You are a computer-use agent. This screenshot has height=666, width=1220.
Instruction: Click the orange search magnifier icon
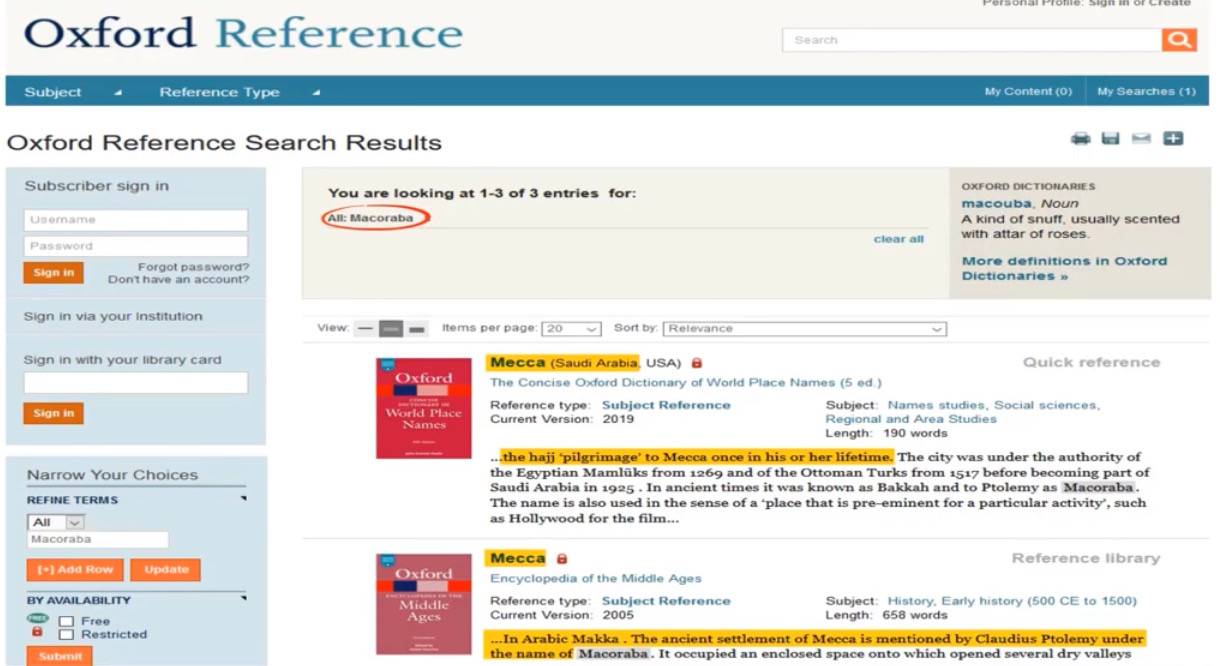coord(1179,40)
